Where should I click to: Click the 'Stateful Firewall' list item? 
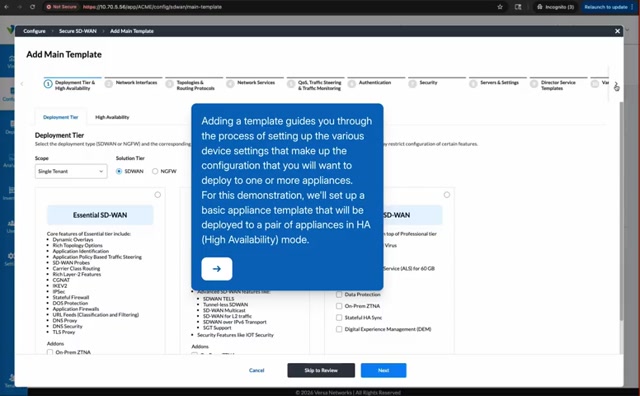[71, 297]
